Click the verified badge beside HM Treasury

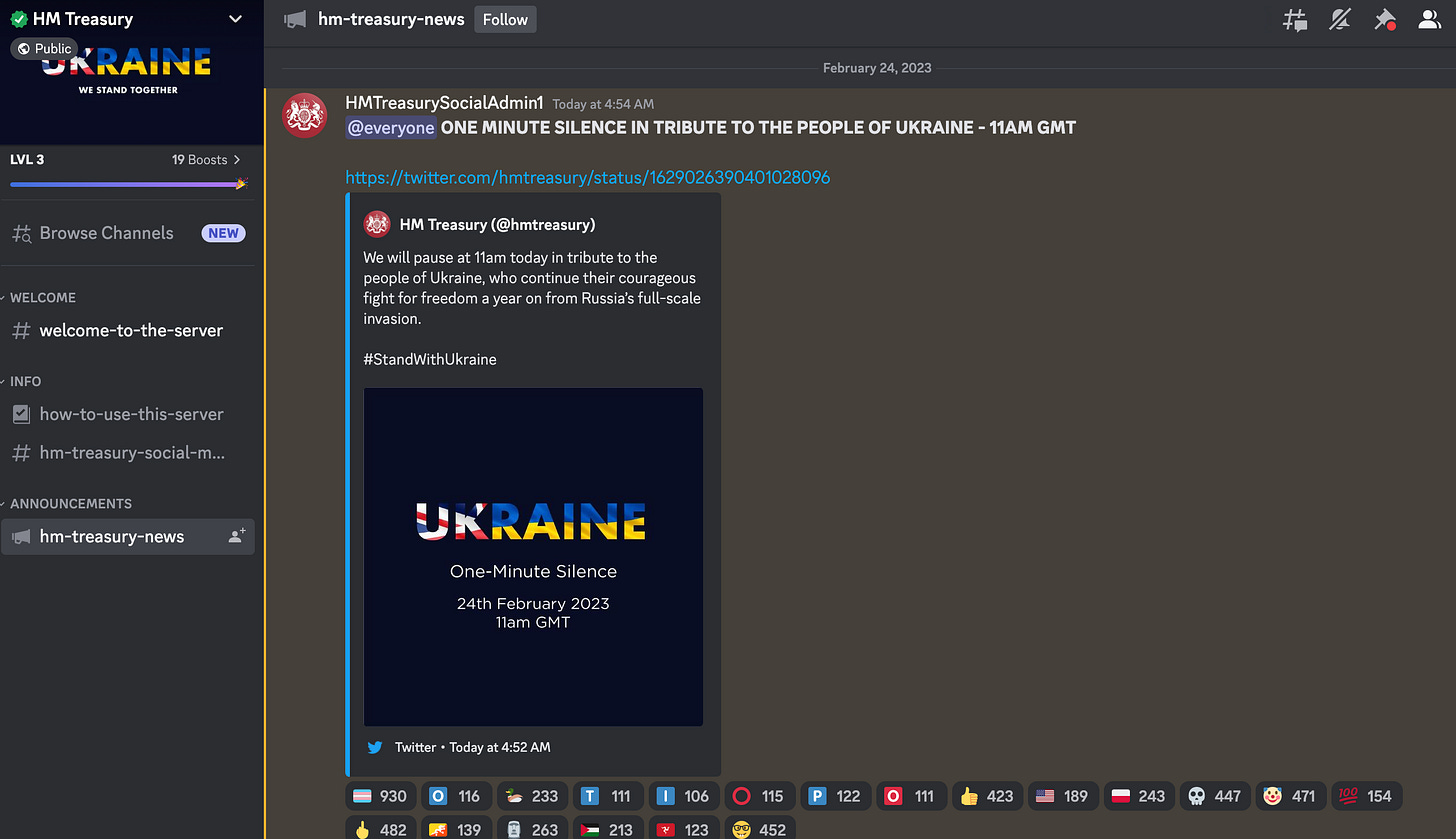pos(18,18)
